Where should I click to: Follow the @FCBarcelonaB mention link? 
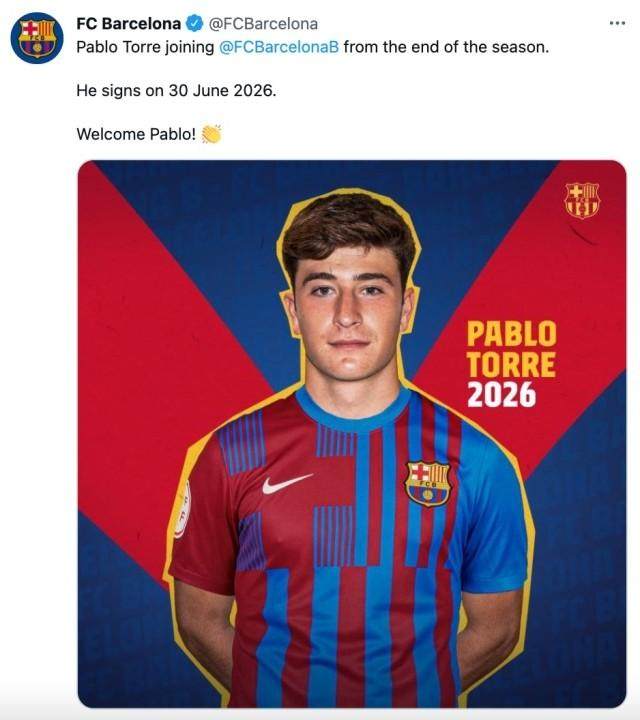279,47
